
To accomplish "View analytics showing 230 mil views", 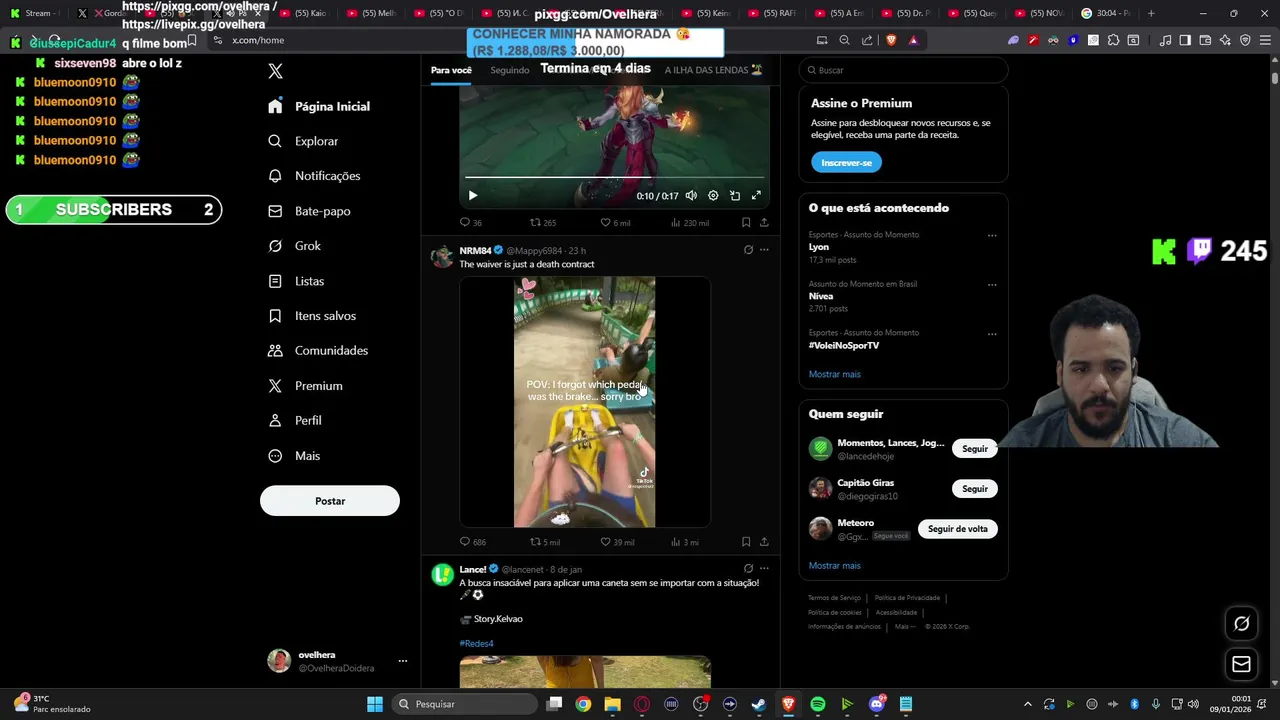I will click(689, 223).
